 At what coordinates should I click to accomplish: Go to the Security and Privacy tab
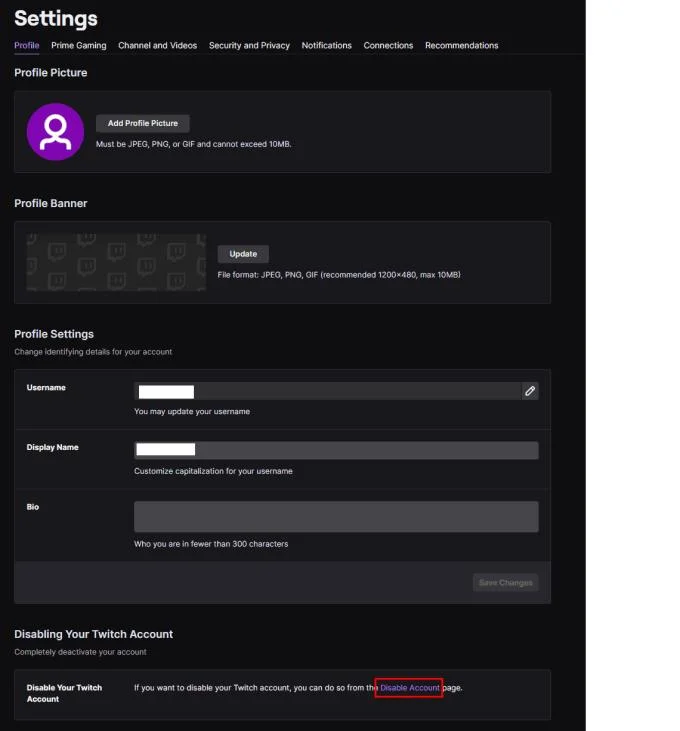click(249, 46)
